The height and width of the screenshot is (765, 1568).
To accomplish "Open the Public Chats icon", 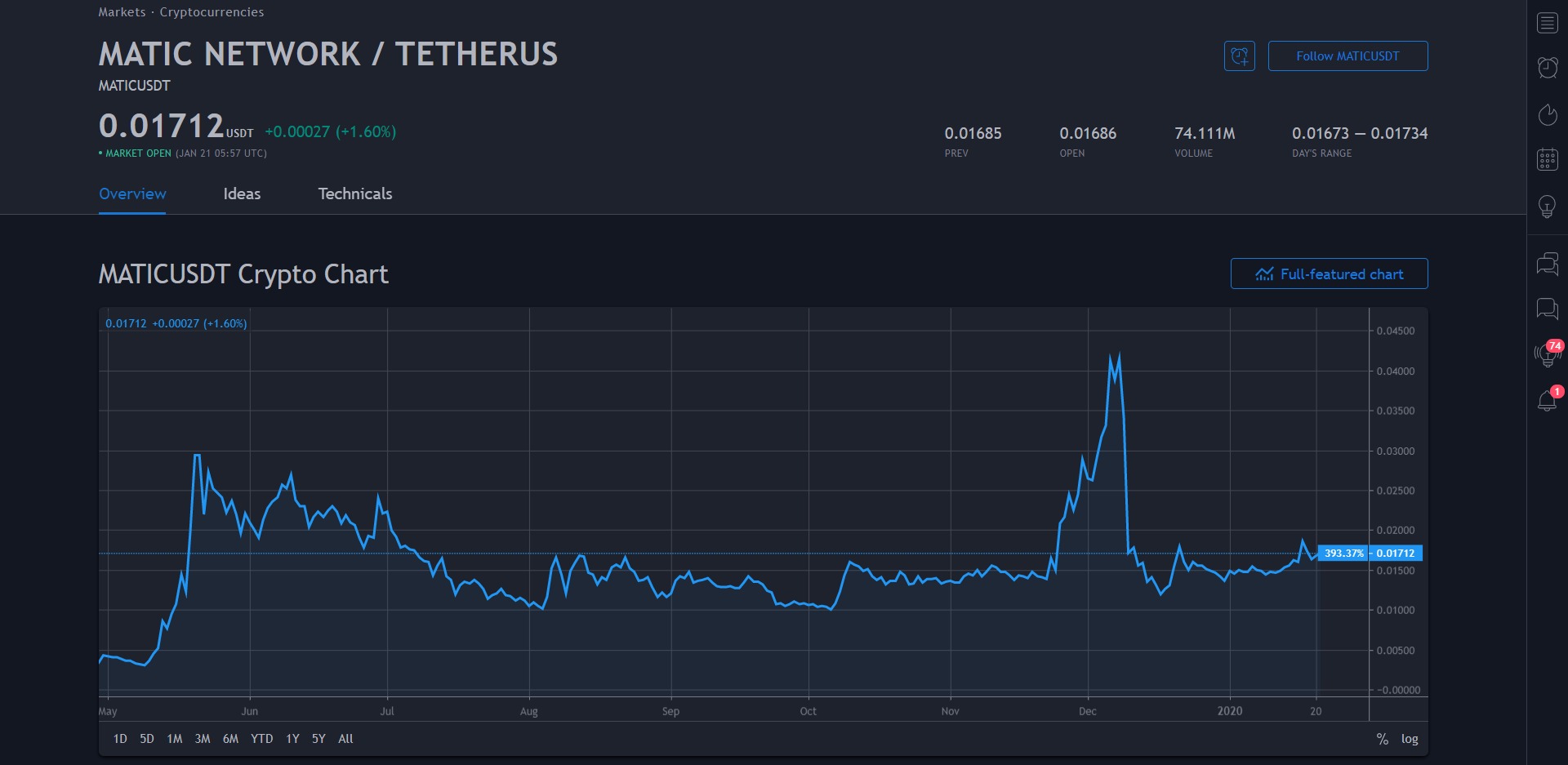I will 1548,264.
